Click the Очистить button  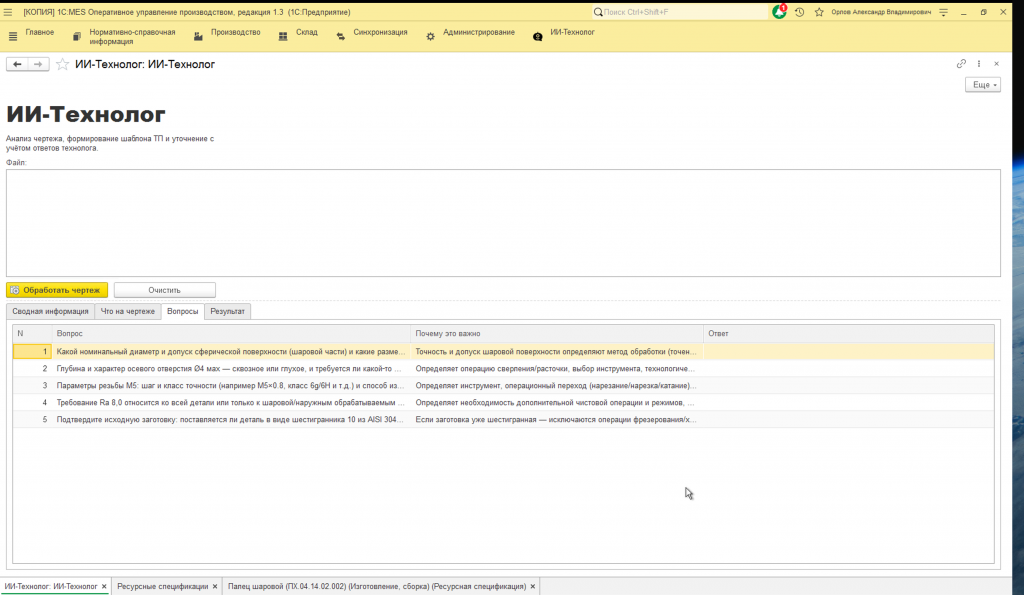coord(165,290)
